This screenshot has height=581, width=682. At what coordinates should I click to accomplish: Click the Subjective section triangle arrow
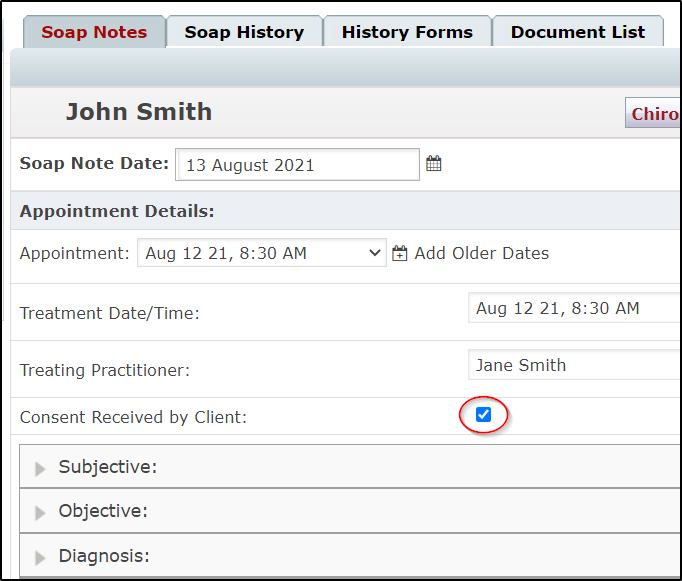40,469
